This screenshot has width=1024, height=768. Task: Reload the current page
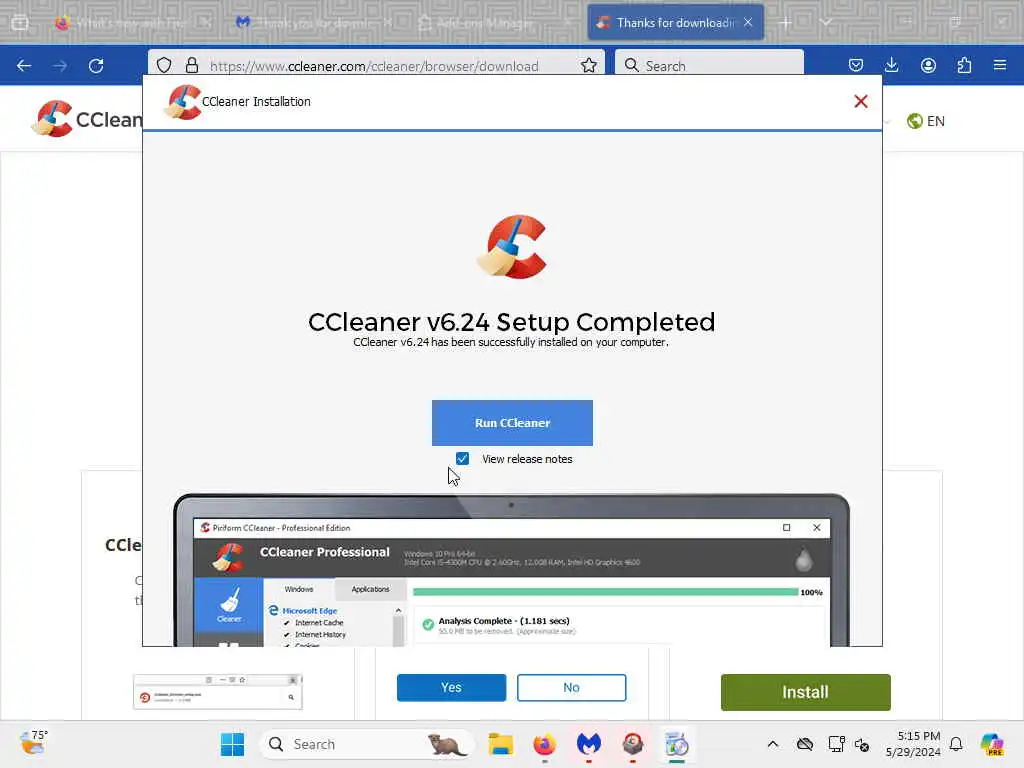pyautogui.click(x=96, y=65)
